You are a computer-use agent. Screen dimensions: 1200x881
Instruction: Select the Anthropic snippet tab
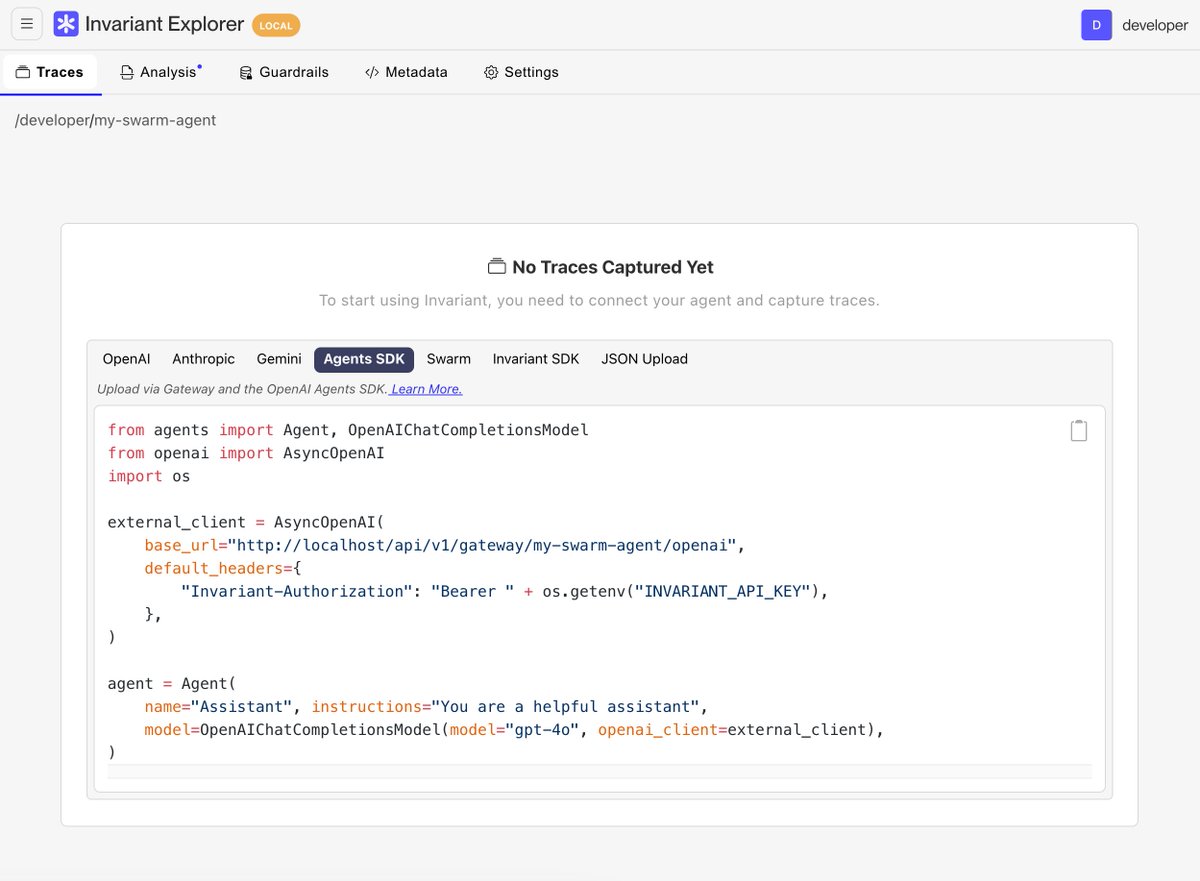(x=203, y=359)
